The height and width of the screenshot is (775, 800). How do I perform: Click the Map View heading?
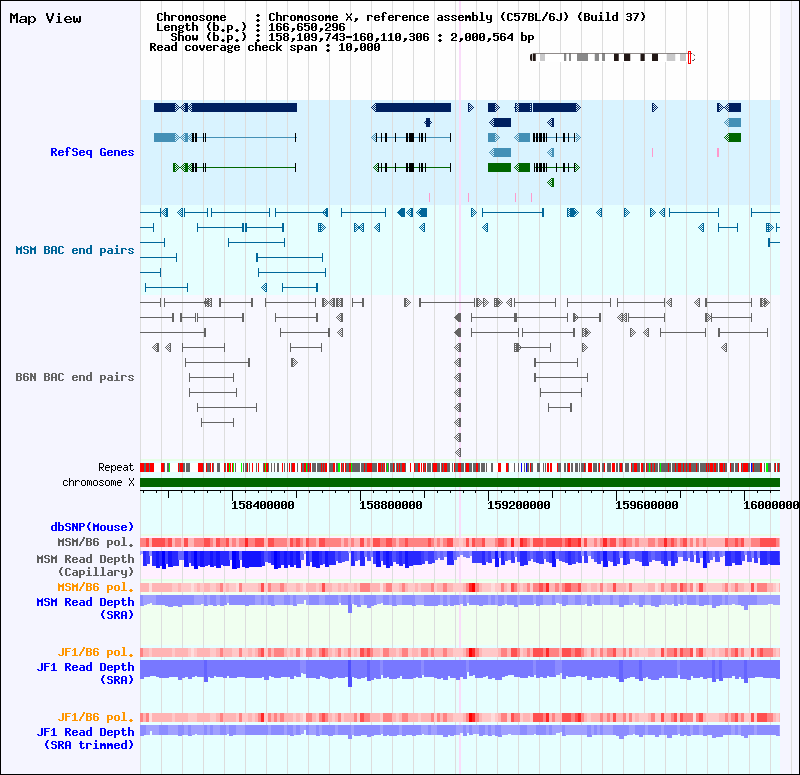(x=45, y=18)
